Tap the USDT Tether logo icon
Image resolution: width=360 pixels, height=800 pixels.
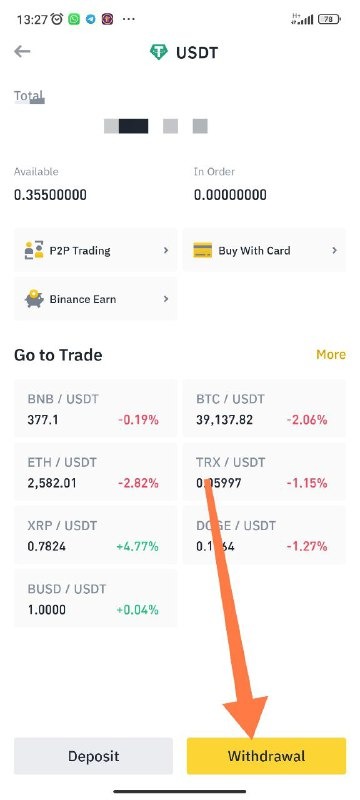(x=159, y=52)
